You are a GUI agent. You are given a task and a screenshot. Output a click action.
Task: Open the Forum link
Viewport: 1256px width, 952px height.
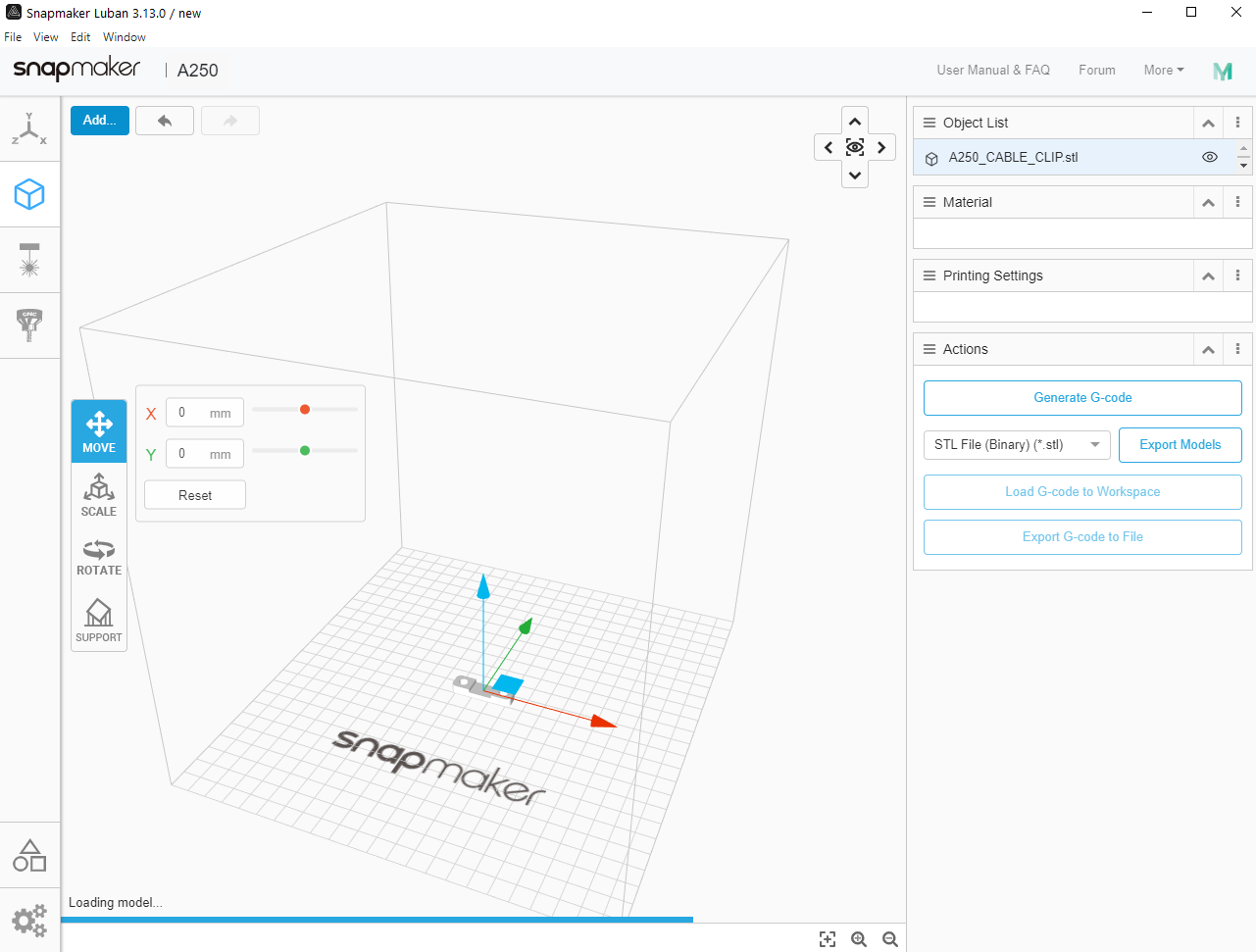[1096, 70]
